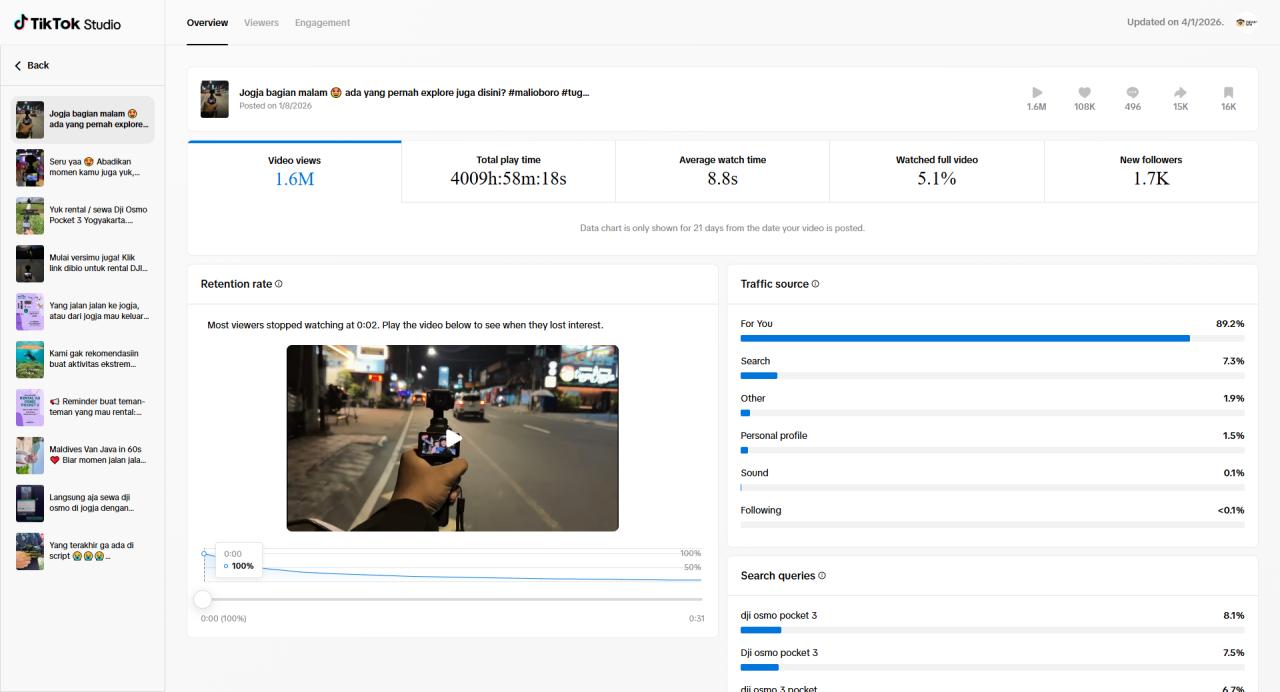Click the retention timeline slider handle
This screenshot has height=692, width=1280.
point(203,599)
